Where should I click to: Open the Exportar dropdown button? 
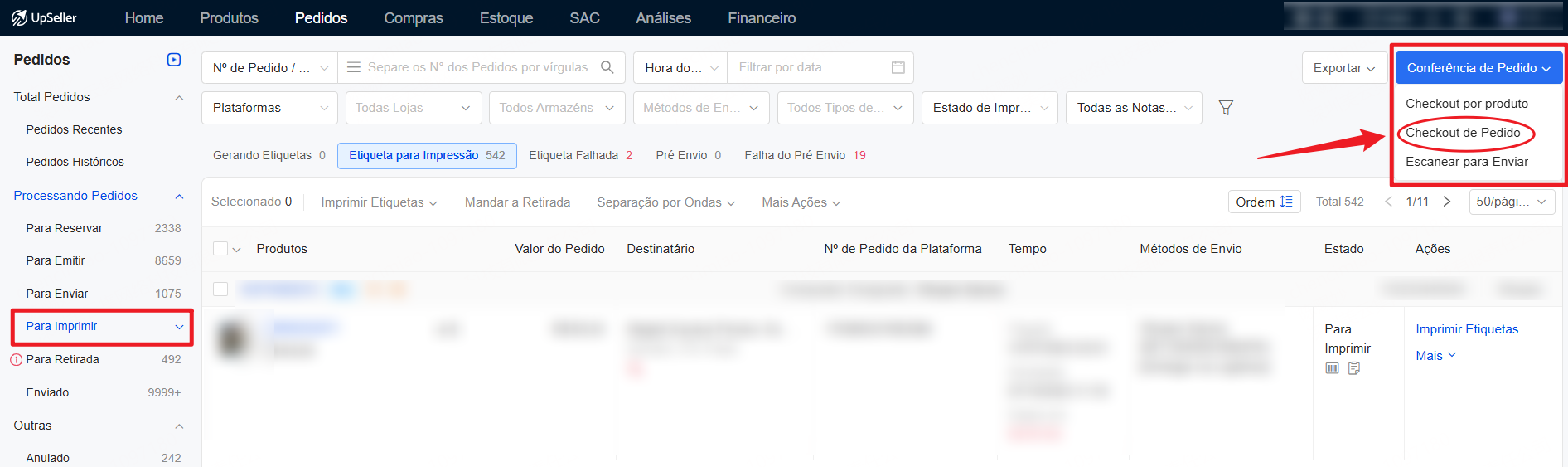1344,68
